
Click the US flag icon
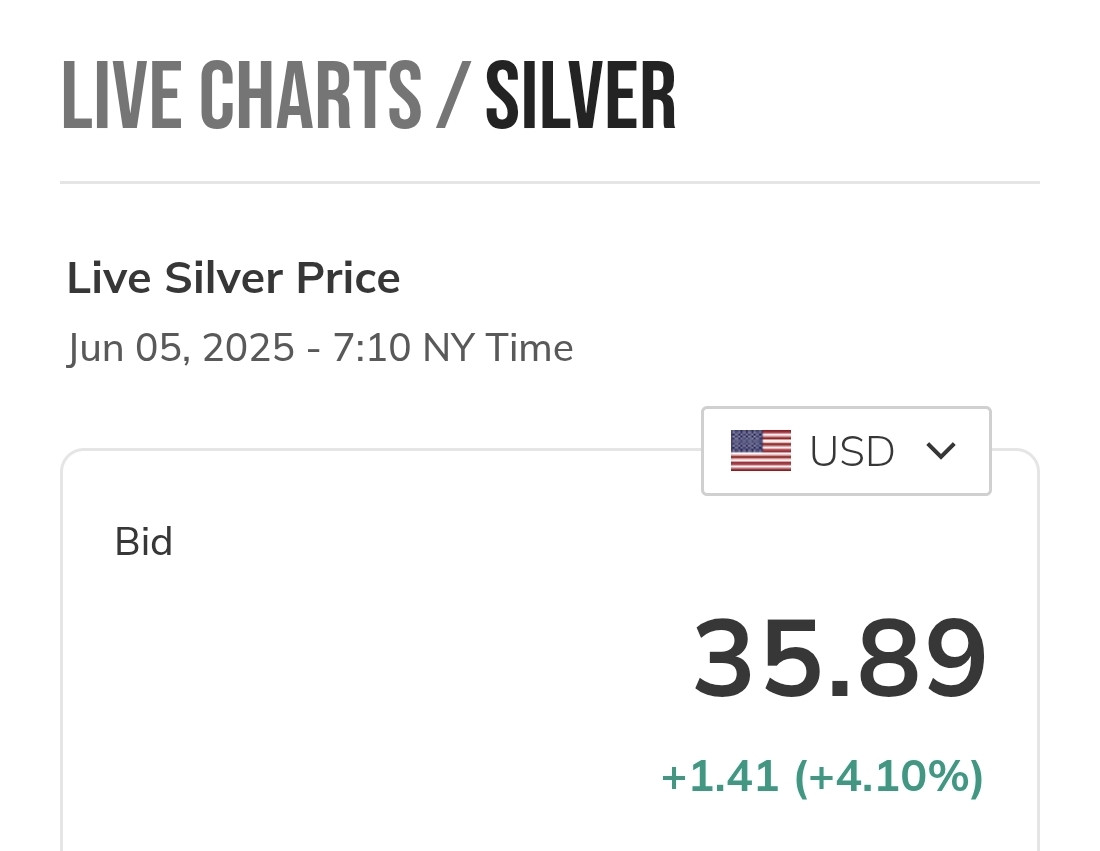[x=760, y=451]
